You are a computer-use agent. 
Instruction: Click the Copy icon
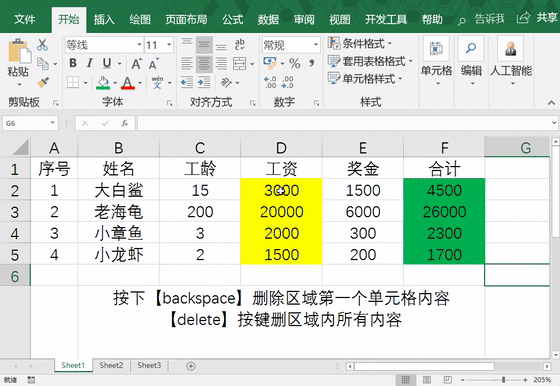point(43,64)
